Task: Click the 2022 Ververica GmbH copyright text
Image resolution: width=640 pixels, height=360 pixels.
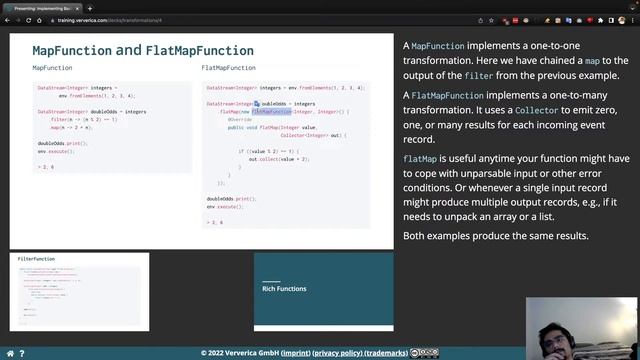Action: pyautogui.click(x=240, y=353)
